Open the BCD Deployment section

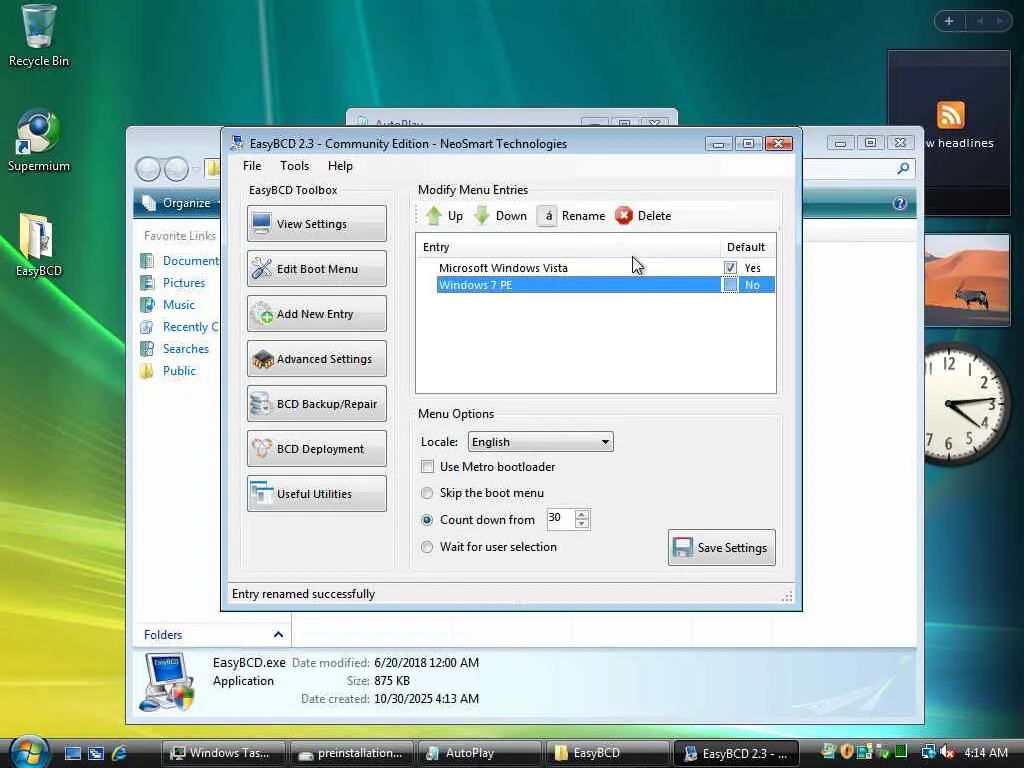pos(317,449)
